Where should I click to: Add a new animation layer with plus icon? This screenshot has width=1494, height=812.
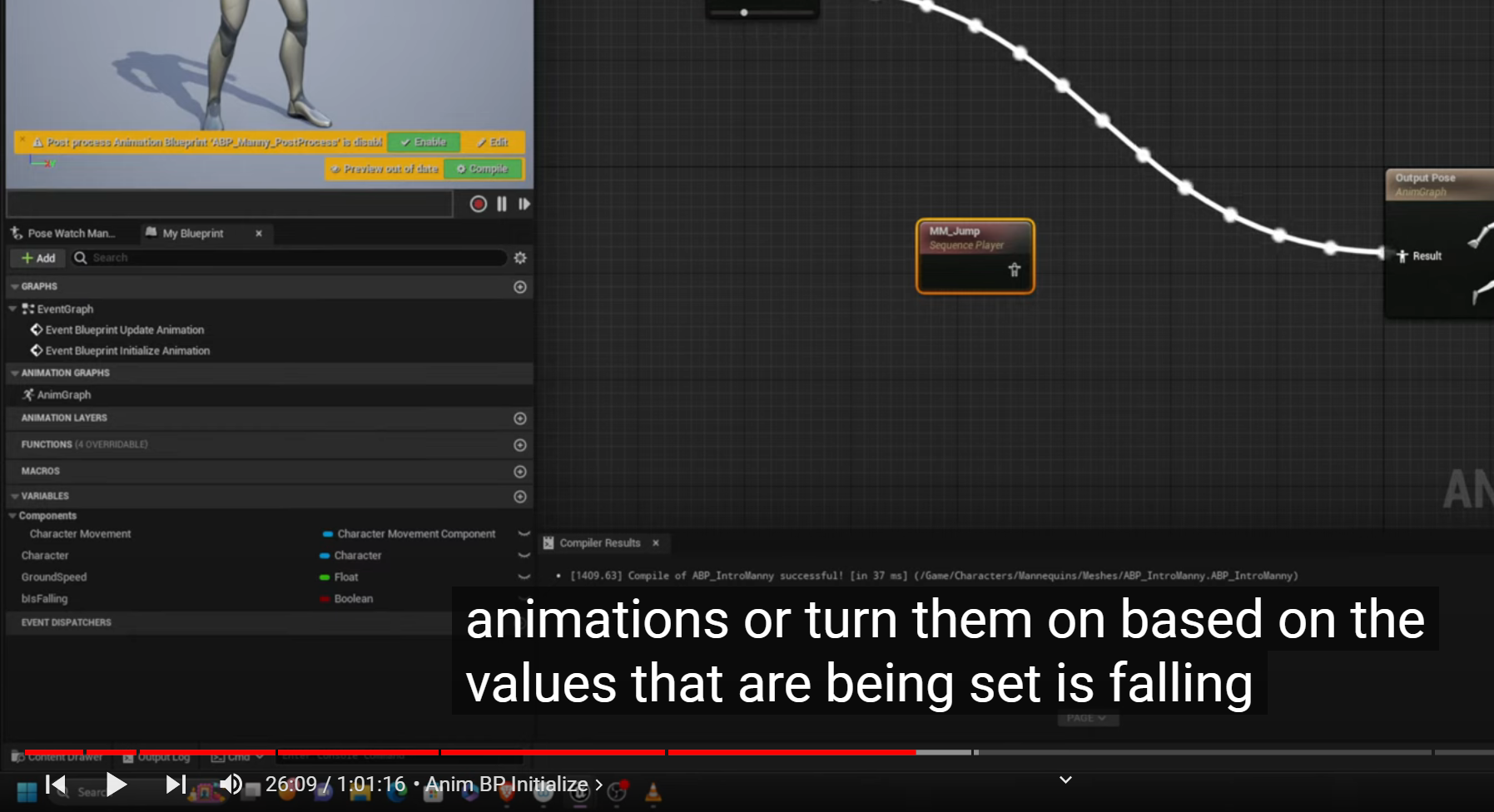520,418
